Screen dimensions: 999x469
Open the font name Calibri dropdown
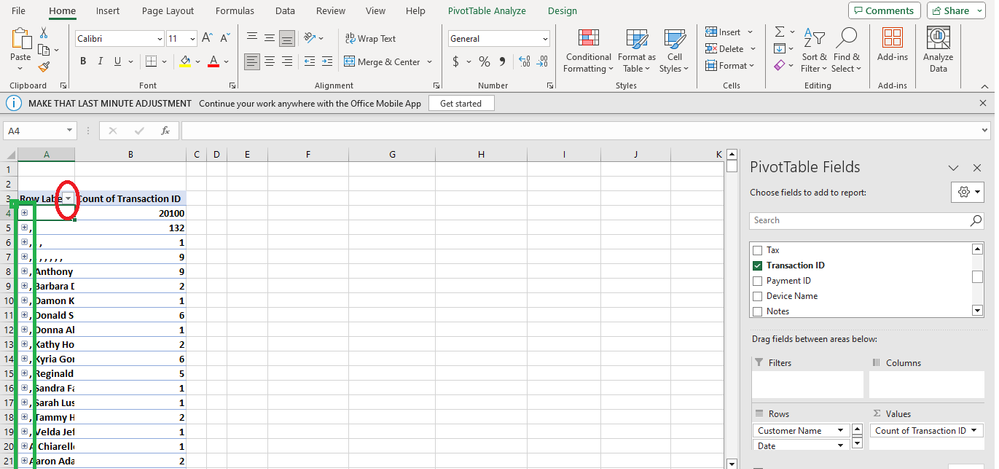[159, 39]
